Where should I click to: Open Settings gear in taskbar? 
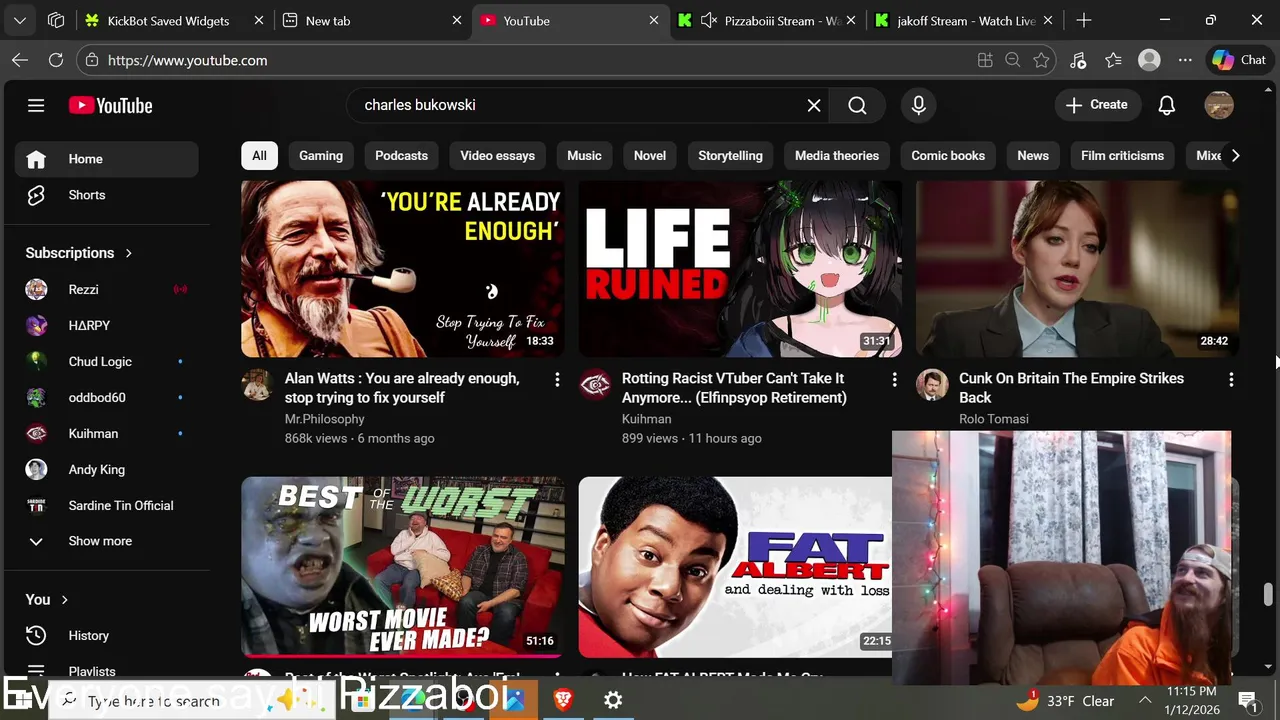click(613, 700)
